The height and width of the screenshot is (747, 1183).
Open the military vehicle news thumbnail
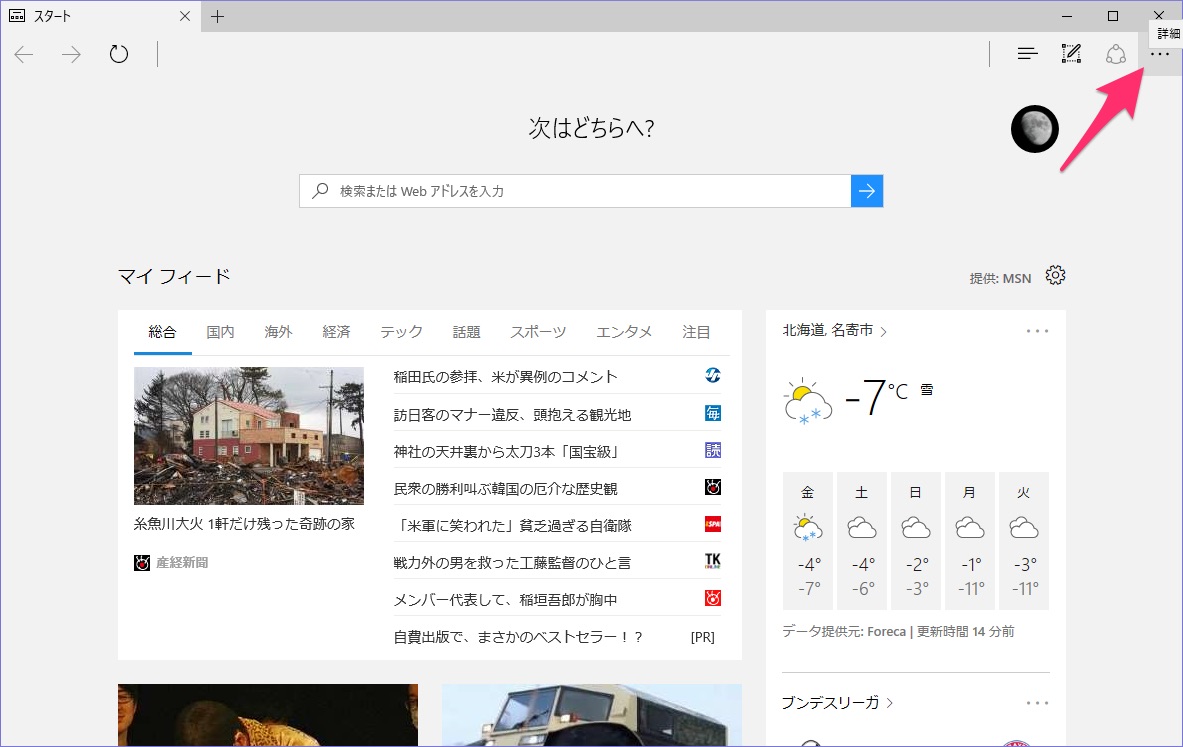point(592,715)
